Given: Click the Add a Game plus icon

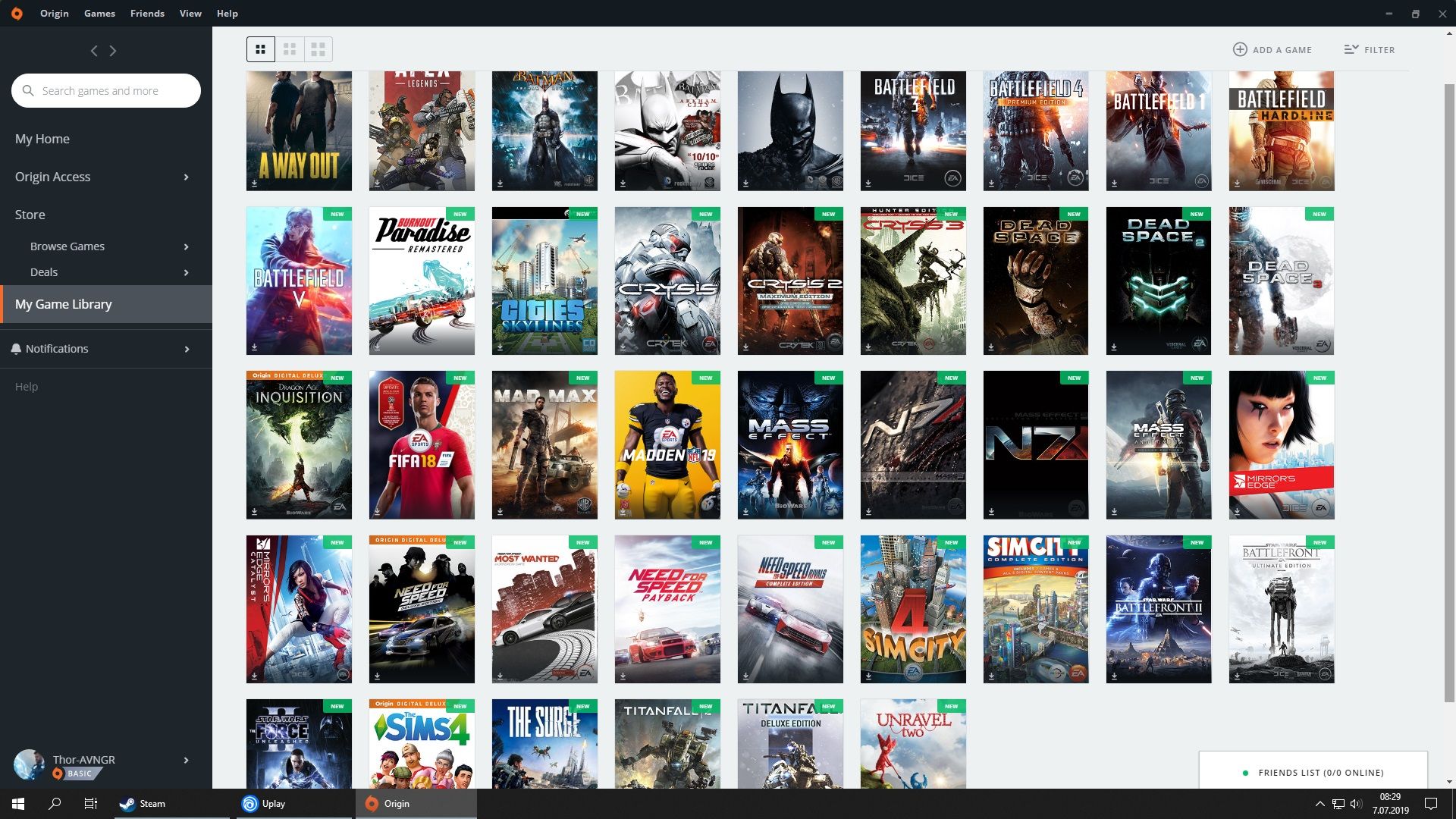Looking at the screenshot, I should pos(1240,50).
